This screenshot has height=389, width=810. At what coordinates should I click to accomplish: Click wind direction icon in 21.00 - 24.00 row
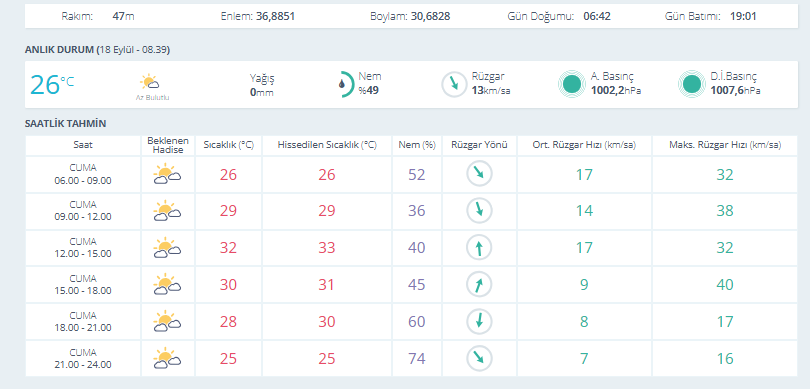coord(479,358)
